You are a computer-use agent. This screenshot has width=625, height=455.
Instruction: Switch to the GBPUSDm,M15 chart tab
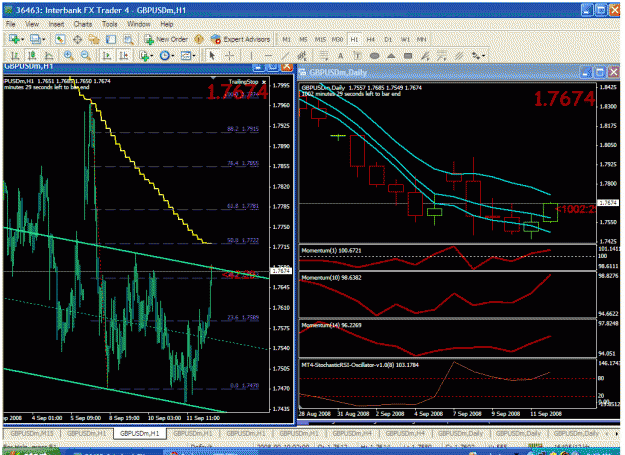tap(31, 433)
